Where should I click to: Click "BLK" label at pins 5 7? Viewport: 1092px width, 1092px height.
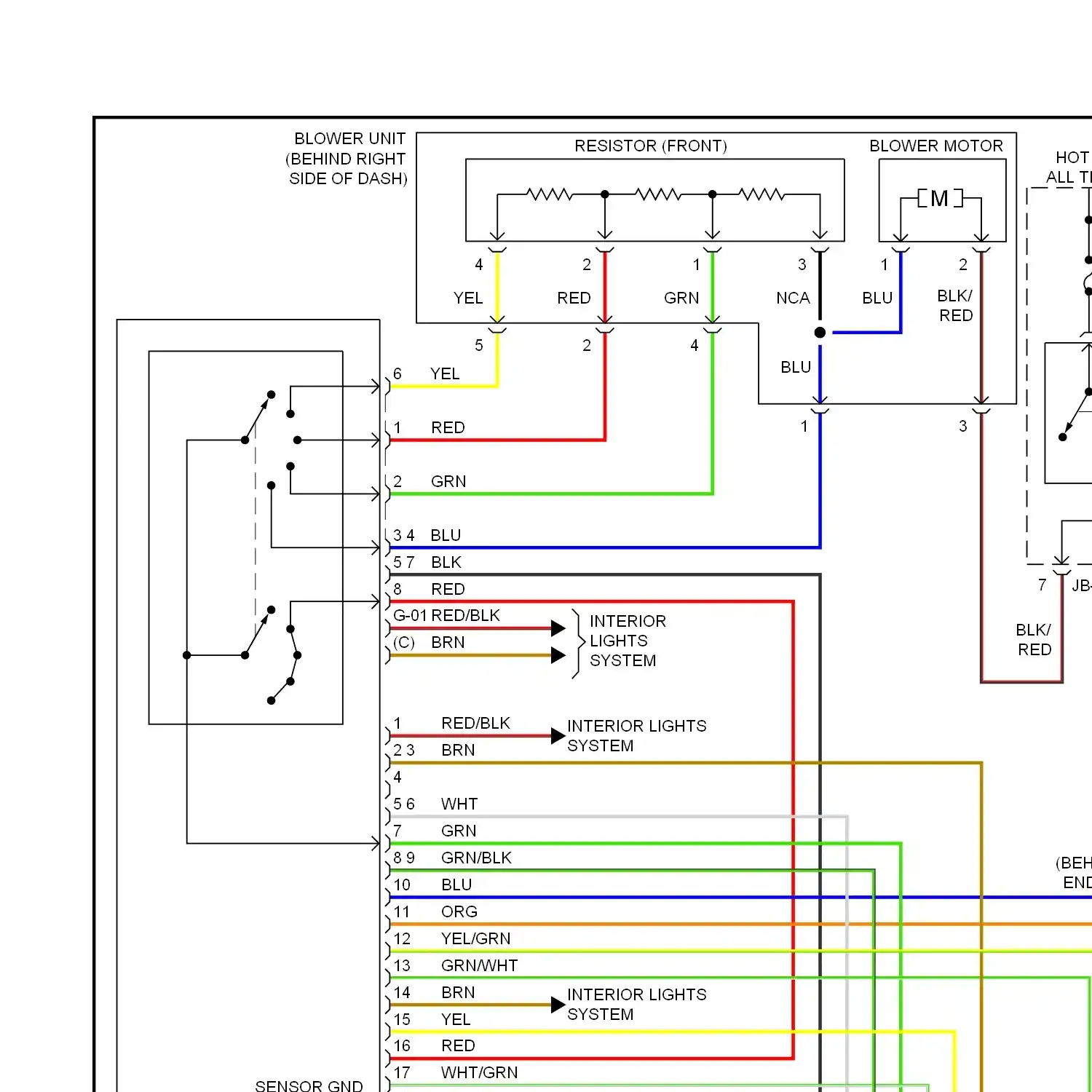click(x=446, y=562)
